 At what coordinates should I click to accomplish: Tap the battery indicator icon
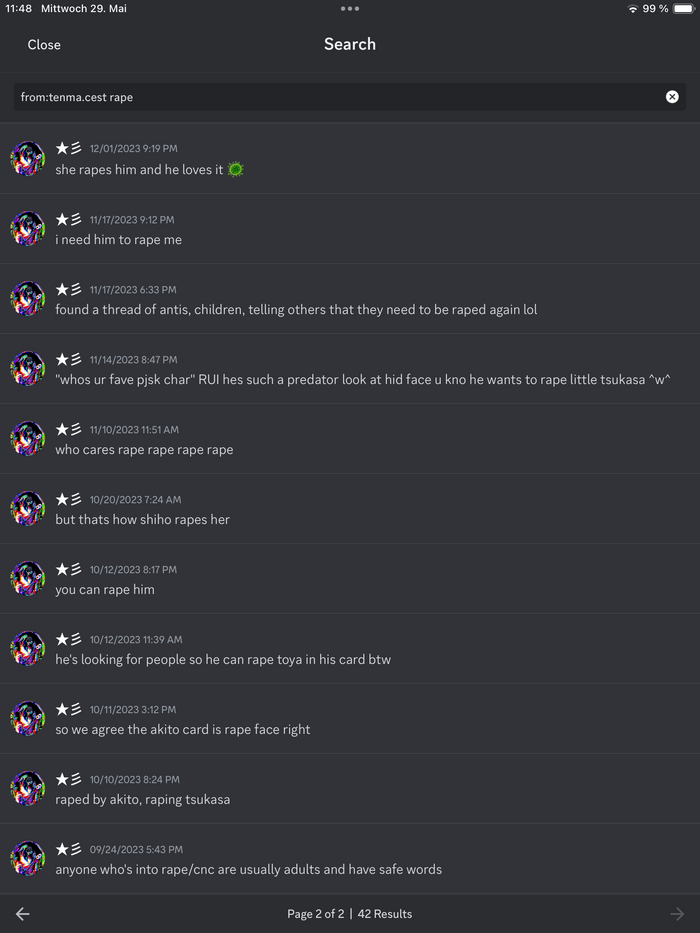tap(683, 9)
